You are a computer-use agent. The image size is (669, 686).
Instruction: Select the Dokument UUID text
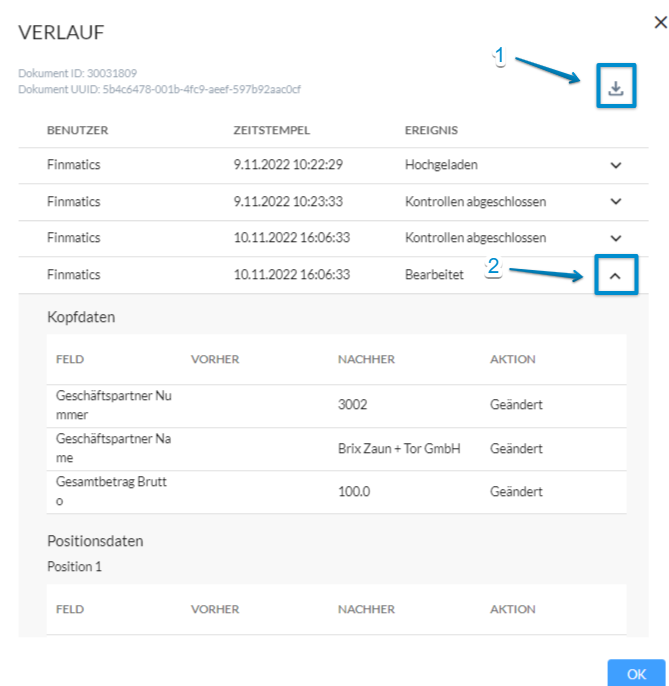click(159, 89)
